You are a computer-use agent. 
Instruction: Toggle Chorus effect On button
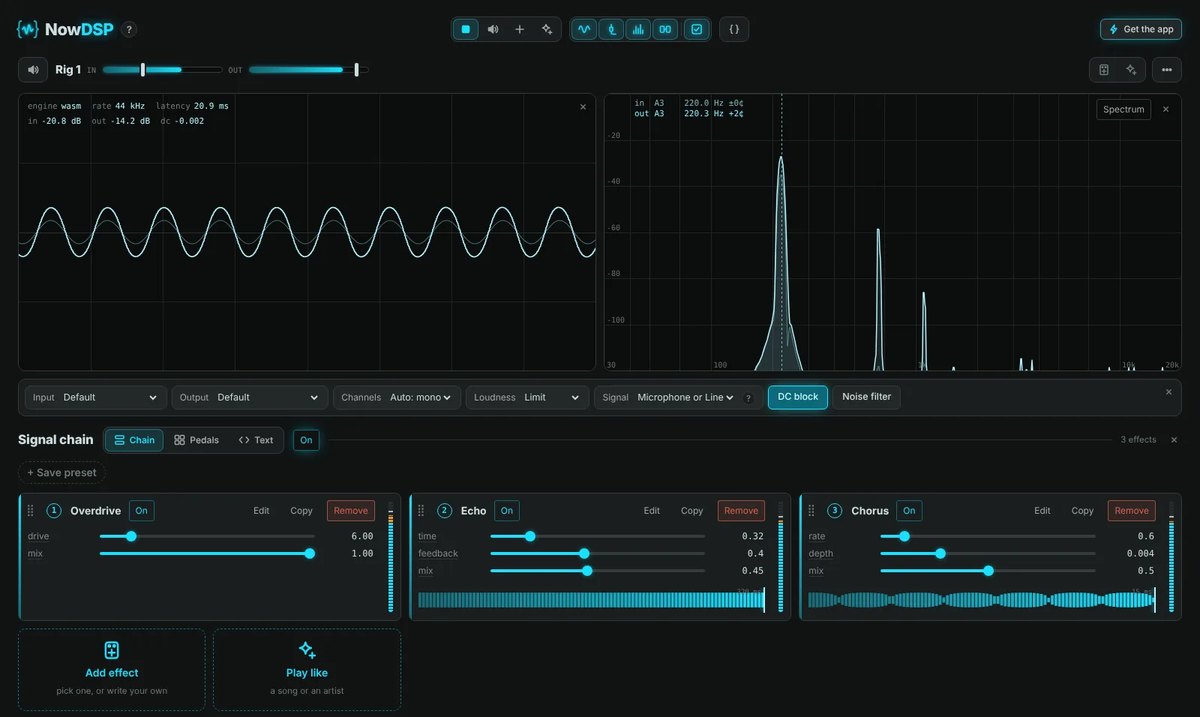click(x=909, y=511)
